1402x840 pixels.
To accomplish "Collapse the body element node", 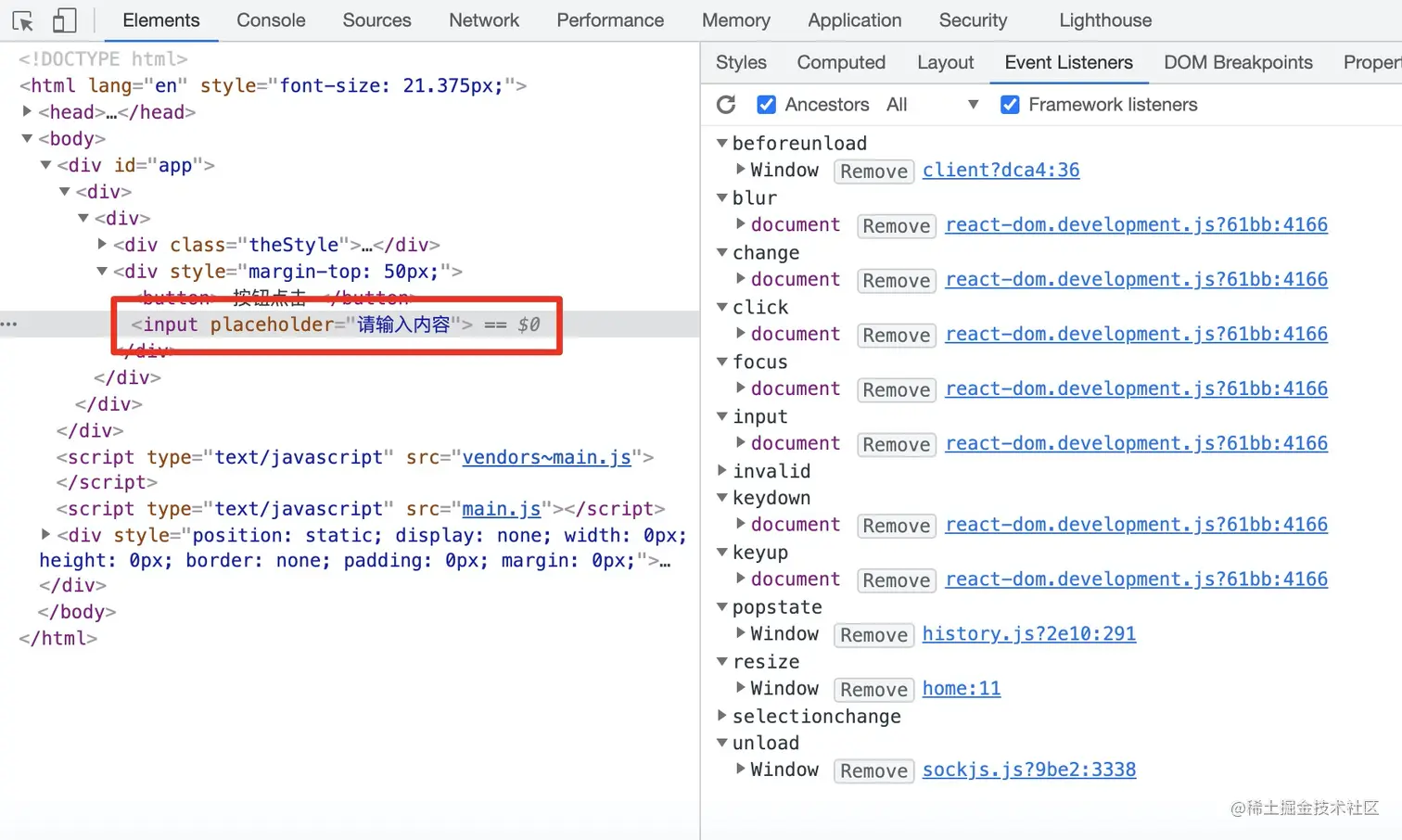I will tap(27, 138).
